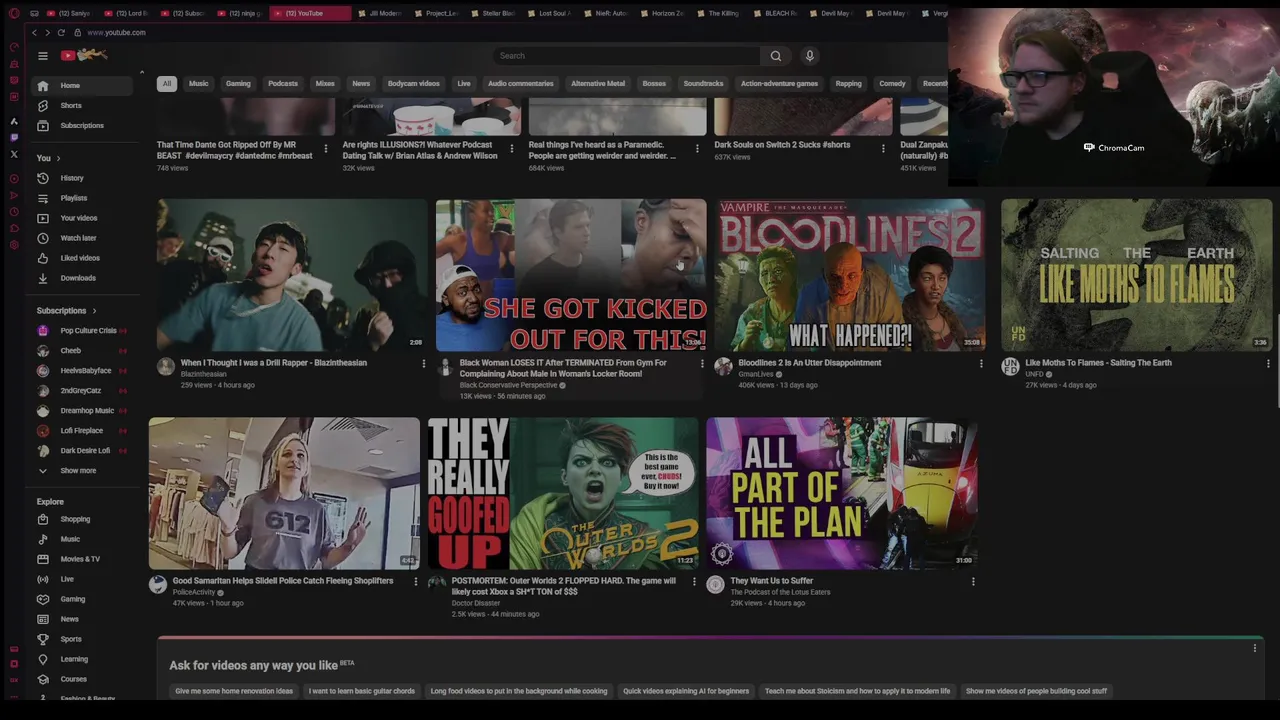Open 'Good Samaritan Helps Slidell Police' video title
This screenshot has height=720, width=1280.
pyautogui.click(x=283, y=581)
